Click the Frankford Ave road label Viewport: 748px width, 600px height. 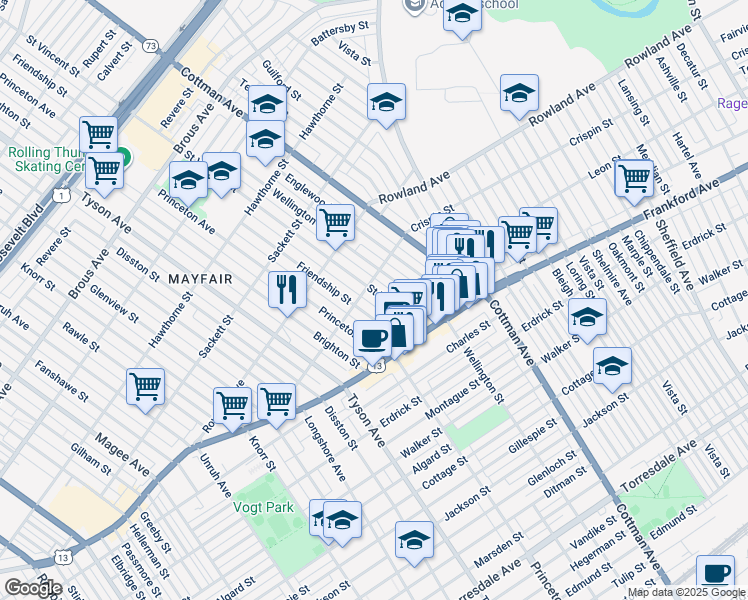click(681, 199)
